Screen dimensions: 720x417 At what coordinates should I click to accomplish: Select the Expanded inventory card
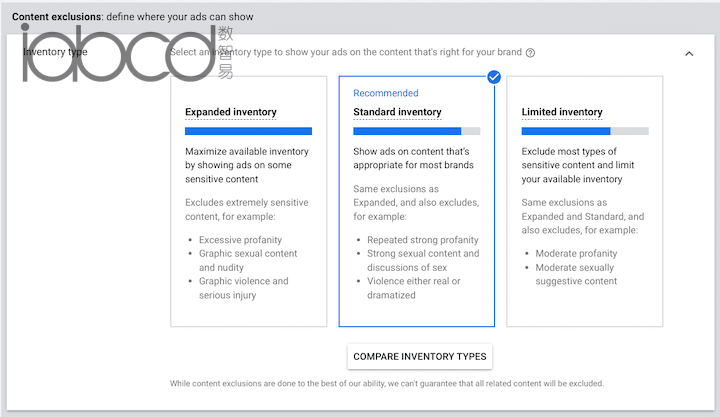click(x=248, y=201)
